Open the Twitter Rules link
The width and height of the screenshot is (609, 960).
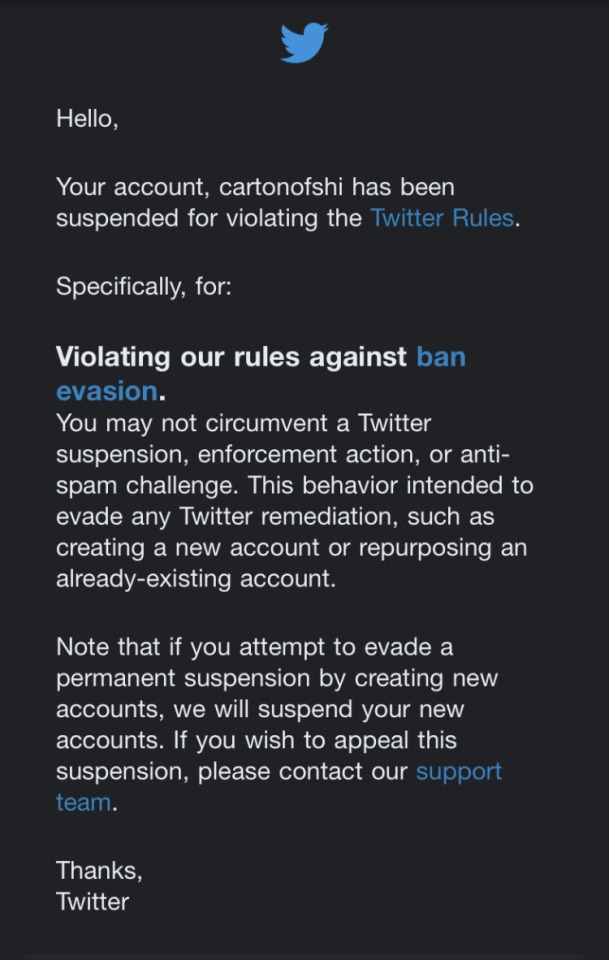(442, 218)
